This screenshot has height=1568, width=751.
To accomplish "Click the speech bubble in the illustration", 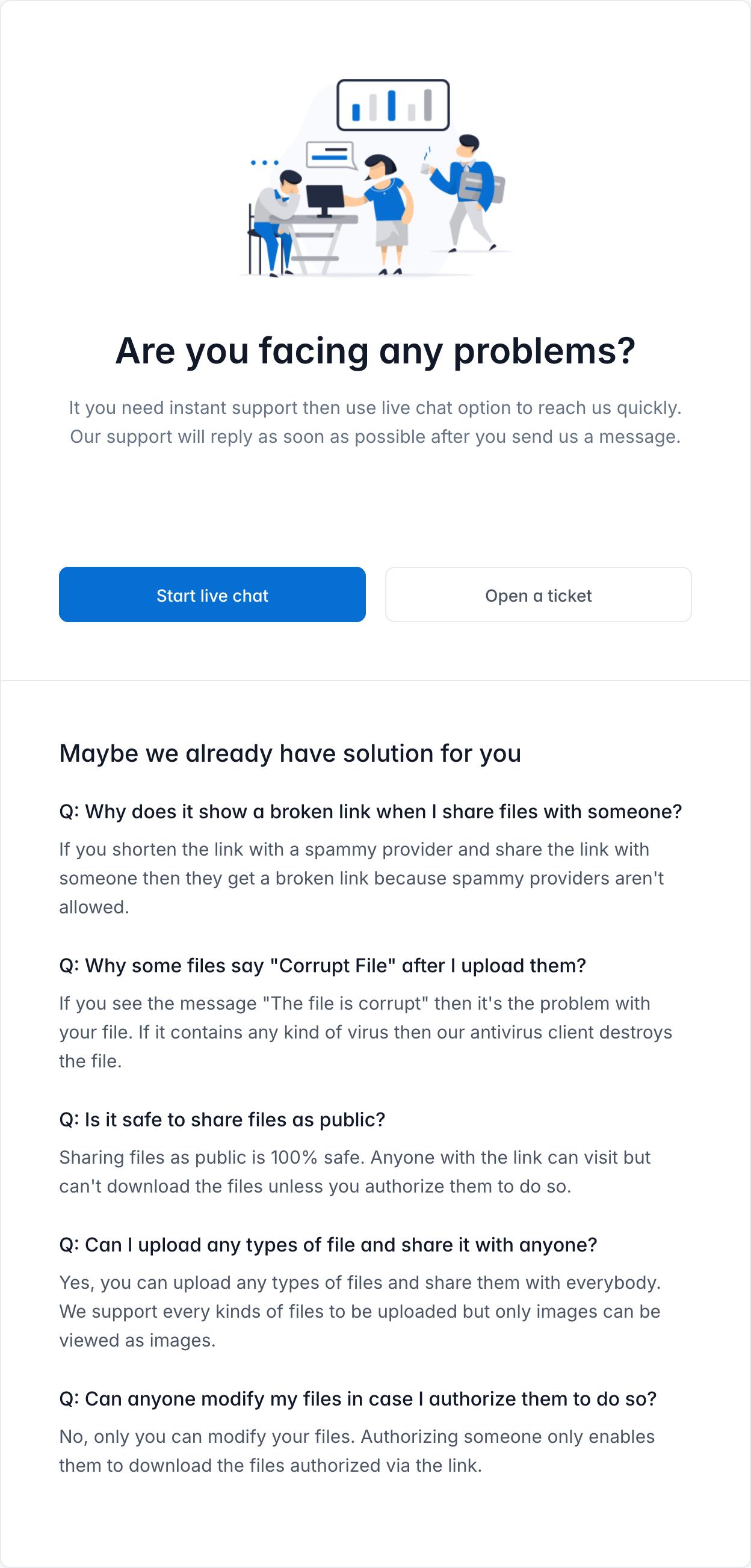I will (330, 155).
